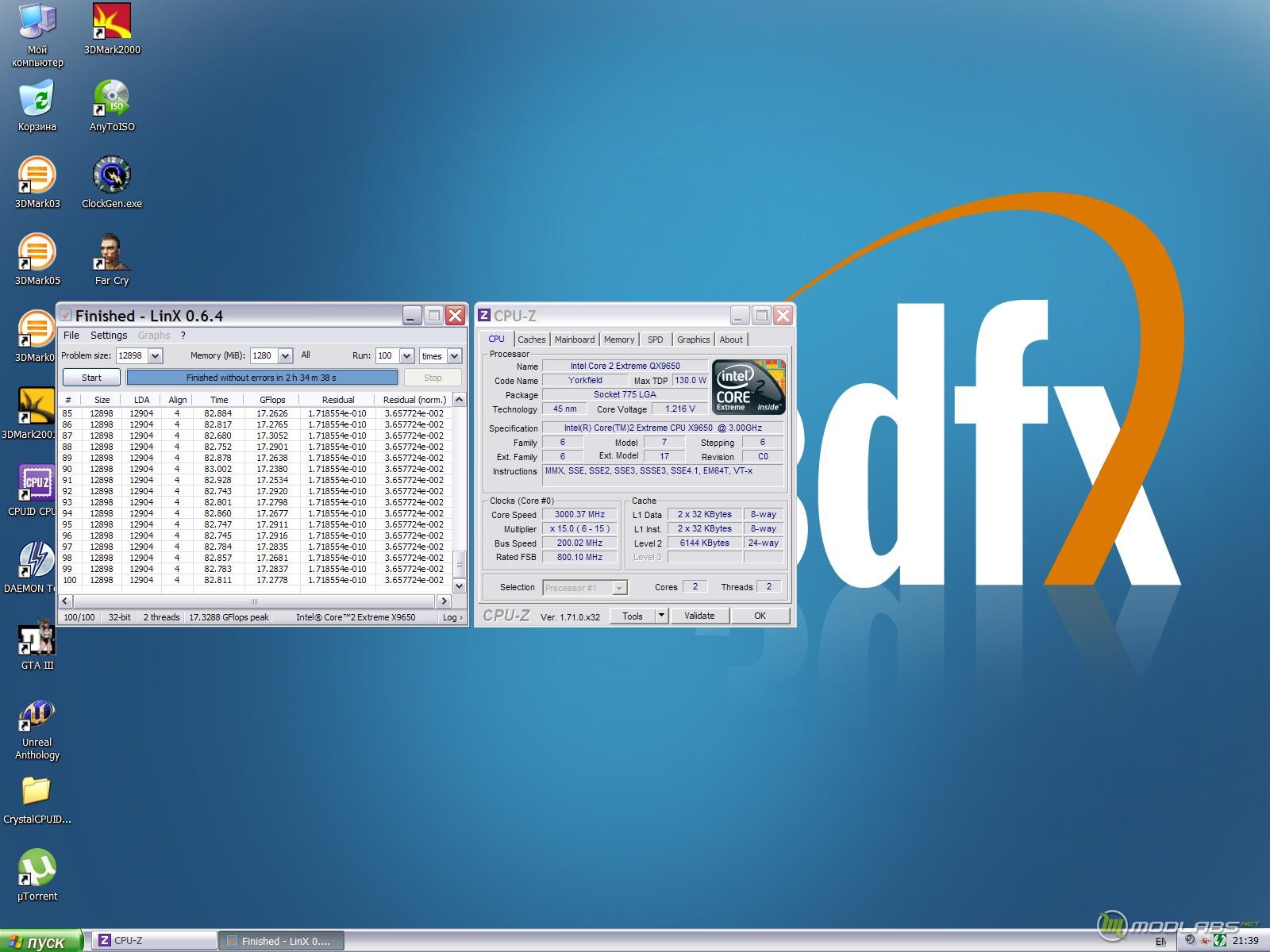Open the CrystalCPUID folder icon
1270x952 pixels.
(37, 792)
